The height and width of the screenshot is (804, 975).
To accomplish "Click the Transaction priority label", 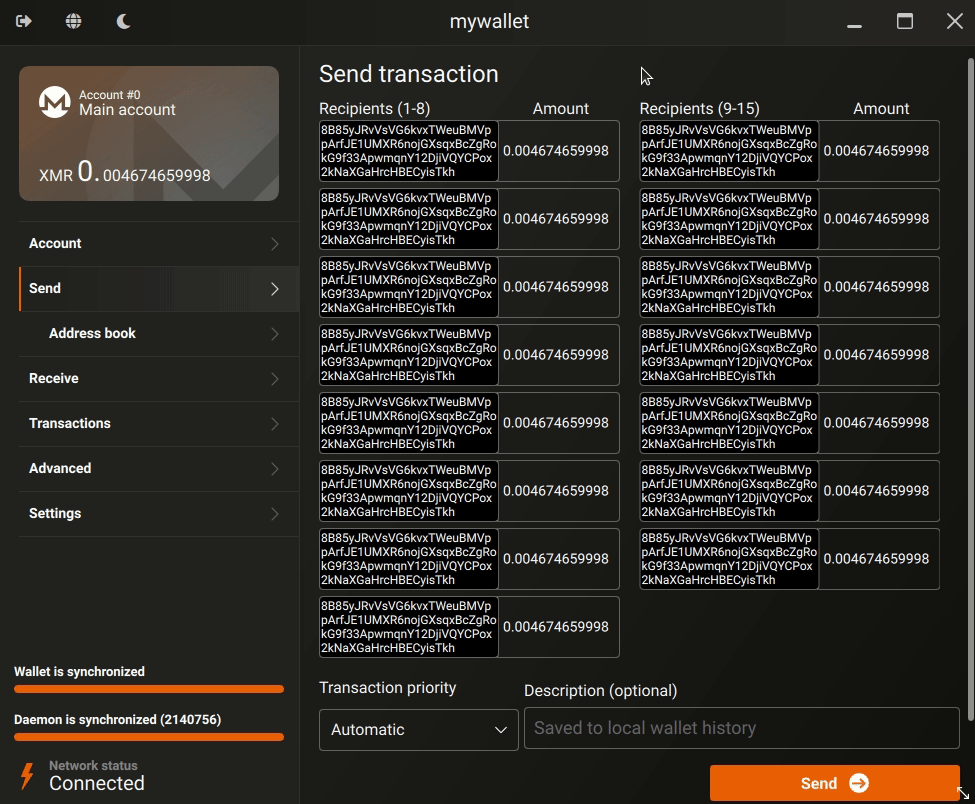I will pyautogui.click(x=387, y=688).
